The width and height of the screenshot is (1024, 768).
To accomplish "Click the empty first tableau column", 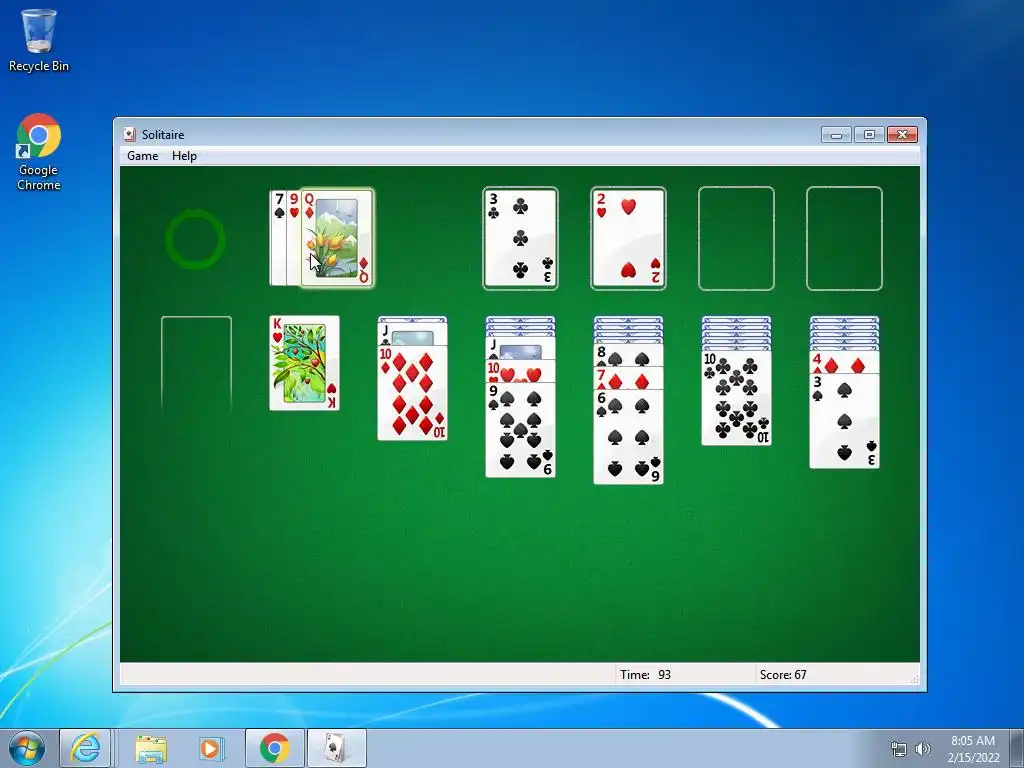I will 197,363.
